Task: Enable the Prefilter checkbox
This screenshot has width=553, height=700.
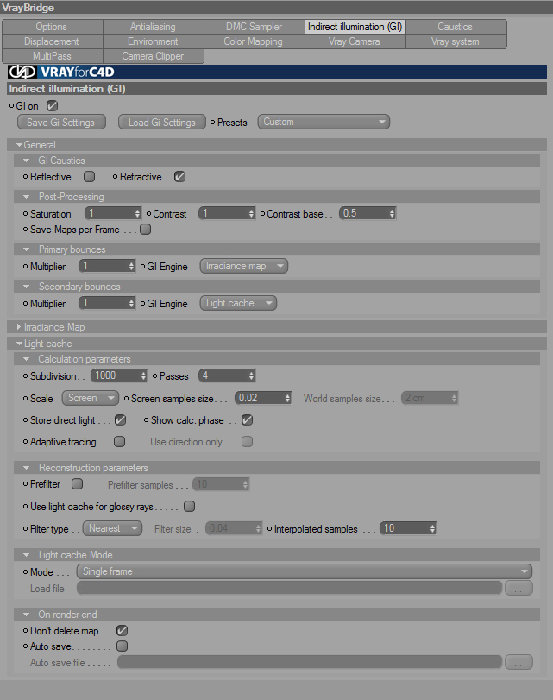Action: click(x=78, y=484)
